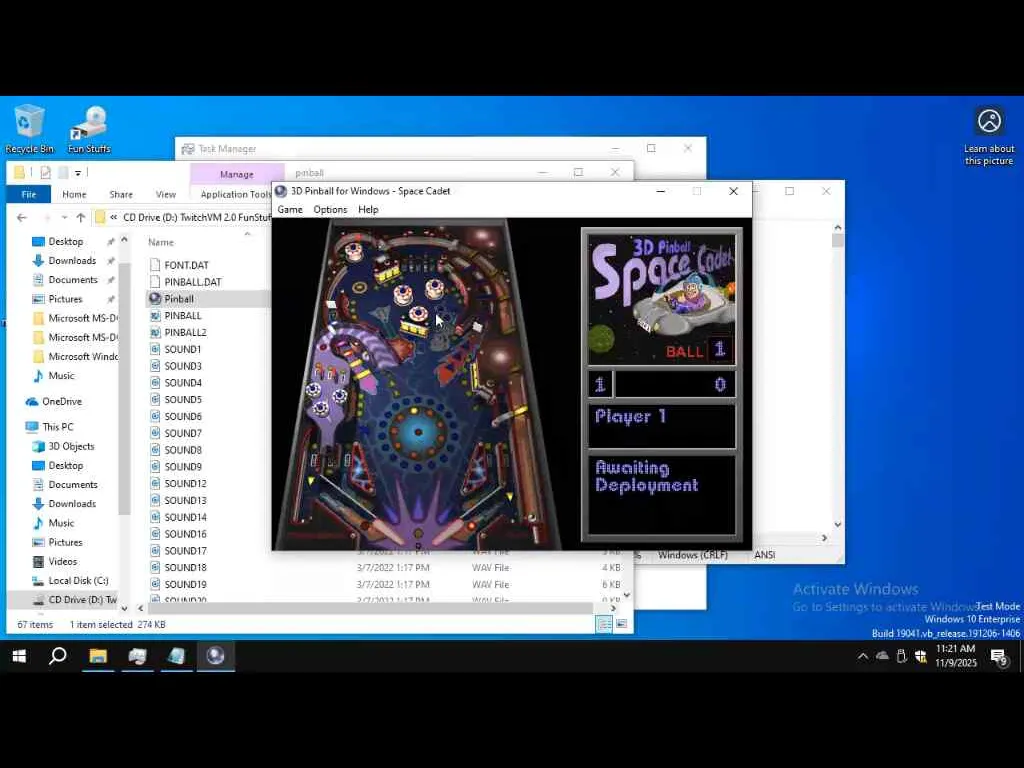Open the Customize Quick Access Toolbar dropdown arrow
Viewport: 1024px width, 768px height.
tap(78, 173)
